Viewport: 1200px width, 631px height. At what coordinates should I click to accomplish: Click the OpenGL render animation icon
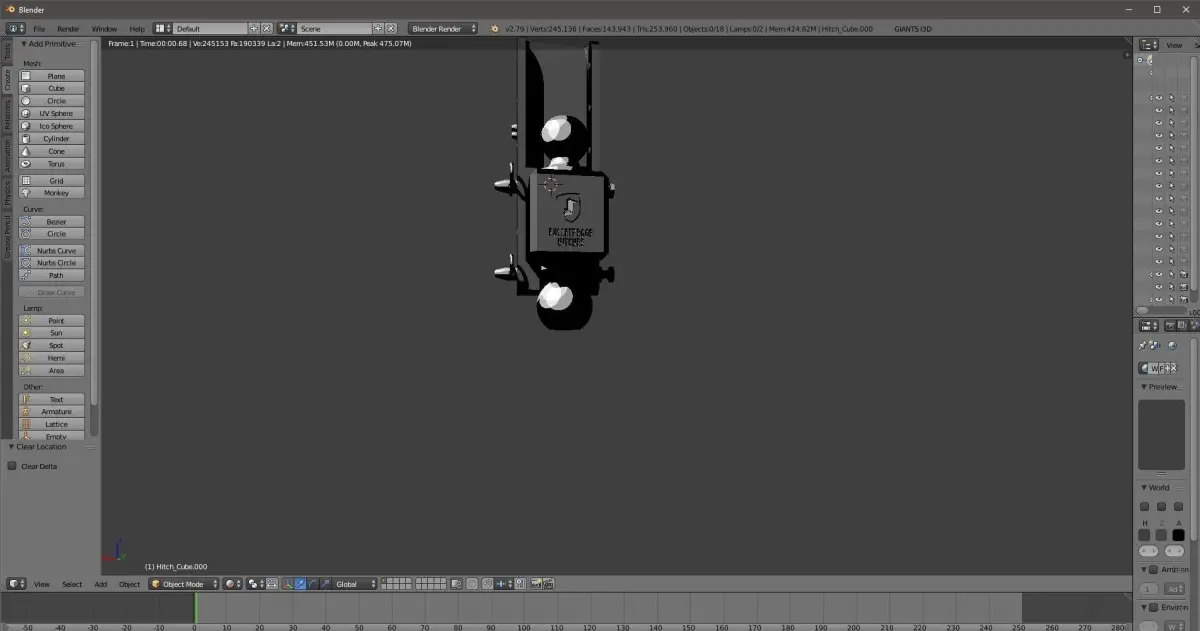point(549,584)
